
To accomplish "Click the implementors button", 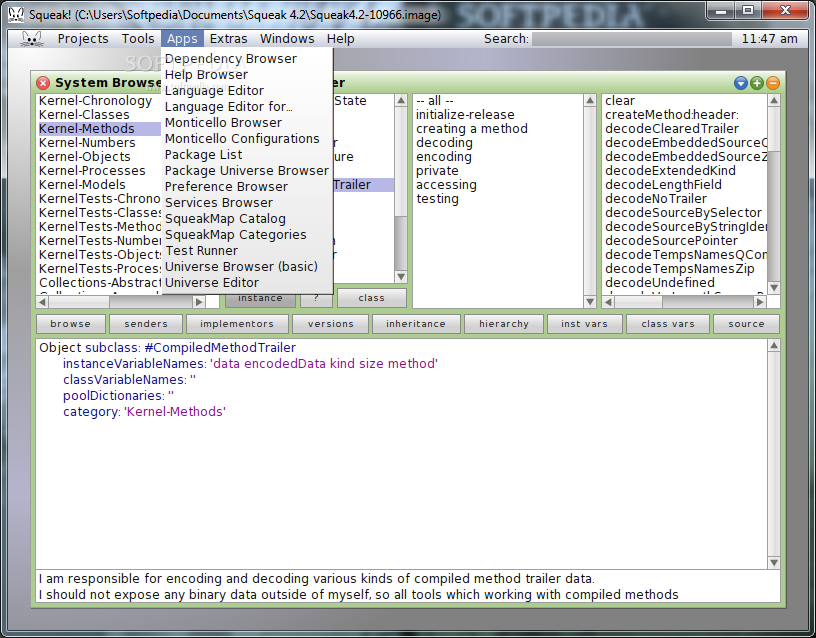I will [237, 324].
